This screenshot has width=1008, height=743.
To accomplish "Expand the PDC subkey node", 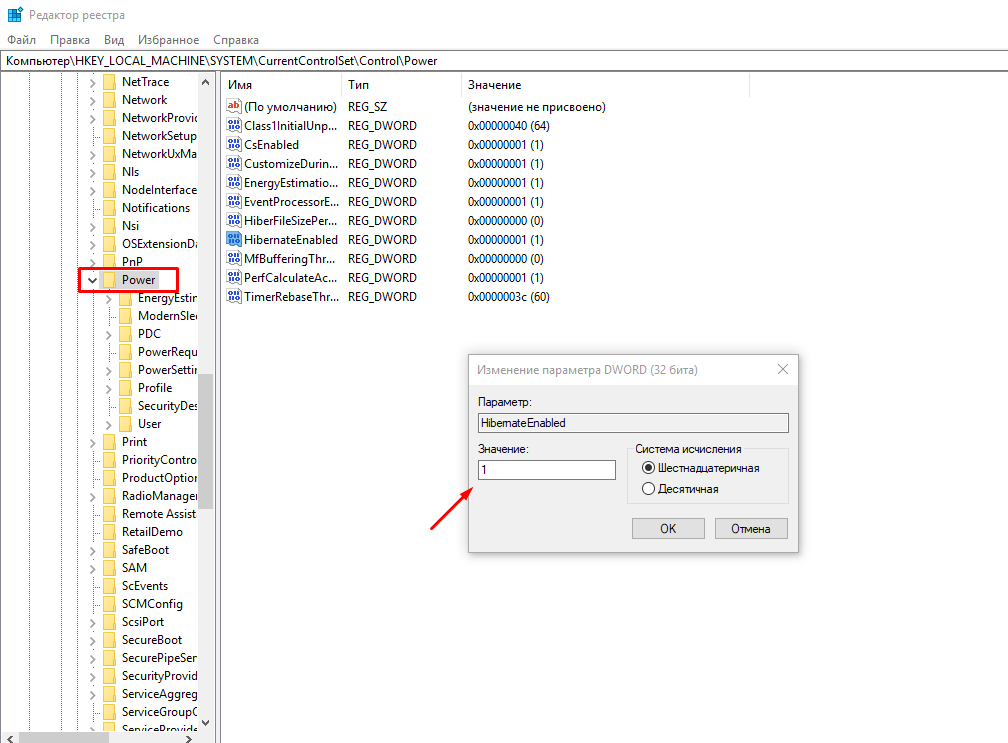I will (109, 334).
